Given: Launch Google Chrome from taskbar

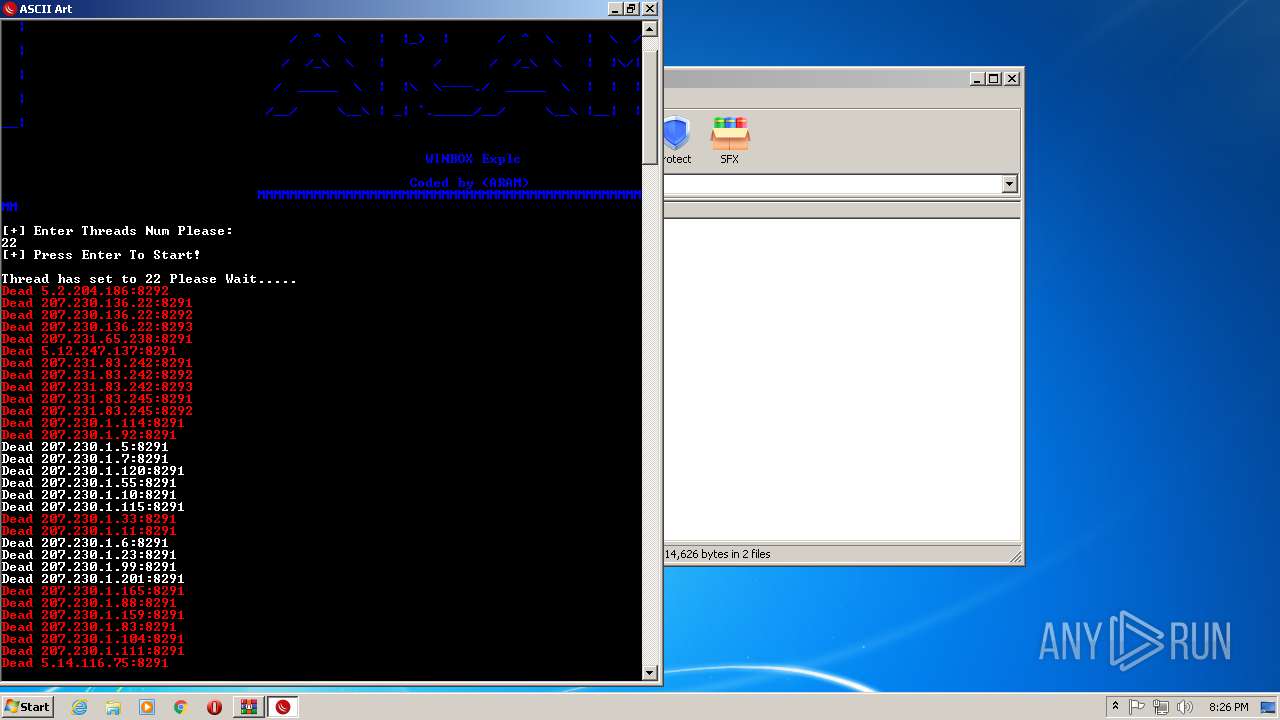Looking at the screenshot, I should (x=181, y=707).
